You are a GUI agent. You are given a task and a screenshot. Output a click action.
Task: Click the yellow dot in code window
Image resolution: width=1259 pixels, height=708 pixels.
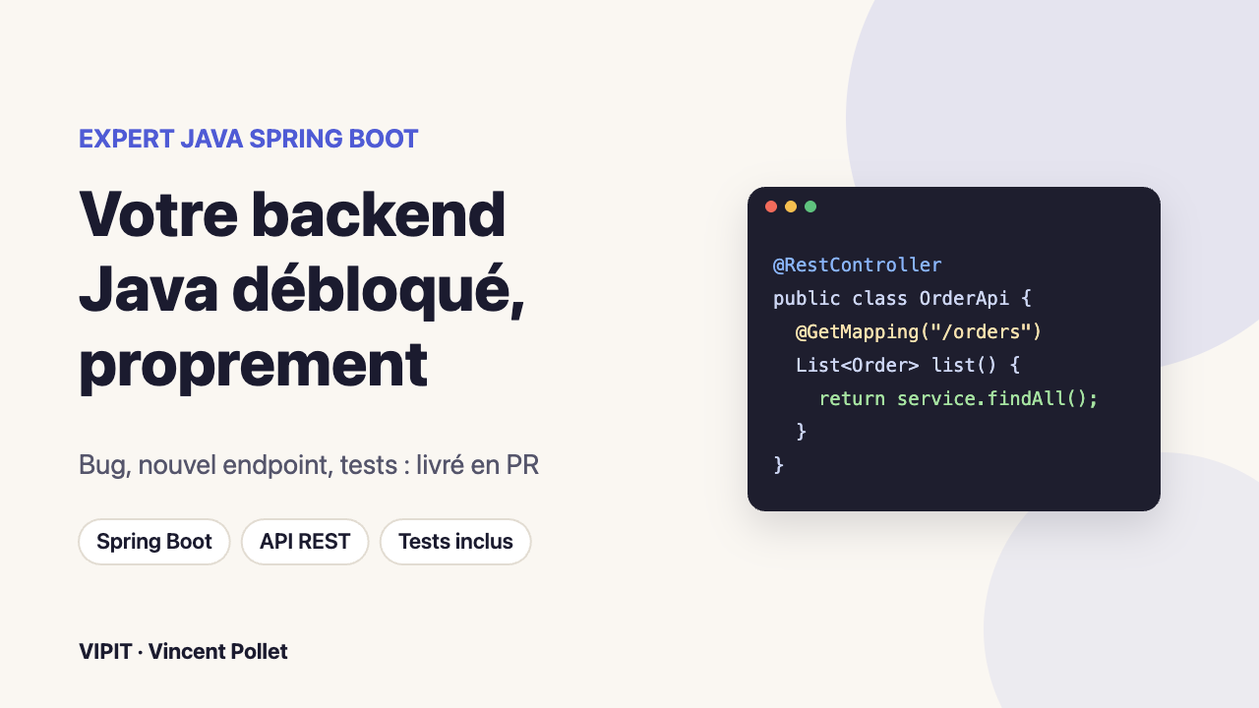pyautogui.click(x=791, y=207)
